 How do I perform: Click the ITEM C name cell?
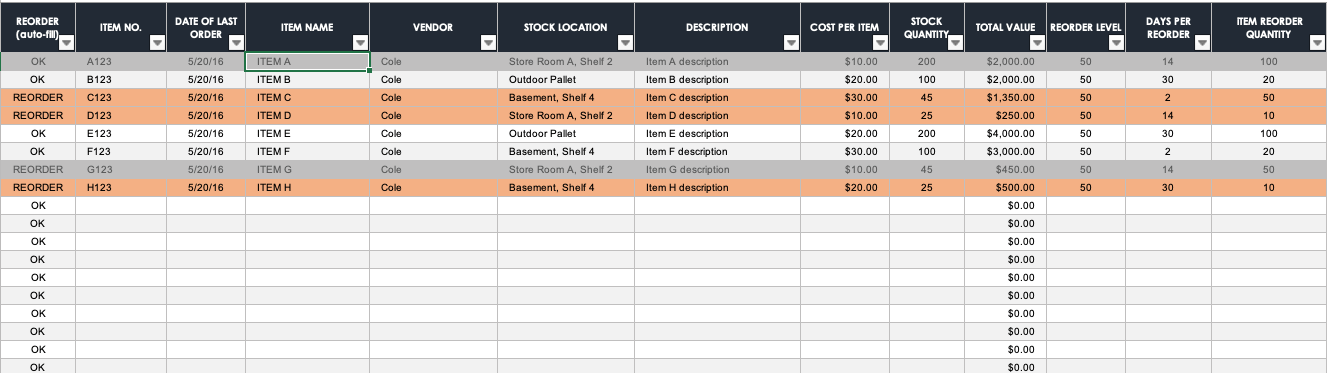point(307,97)
